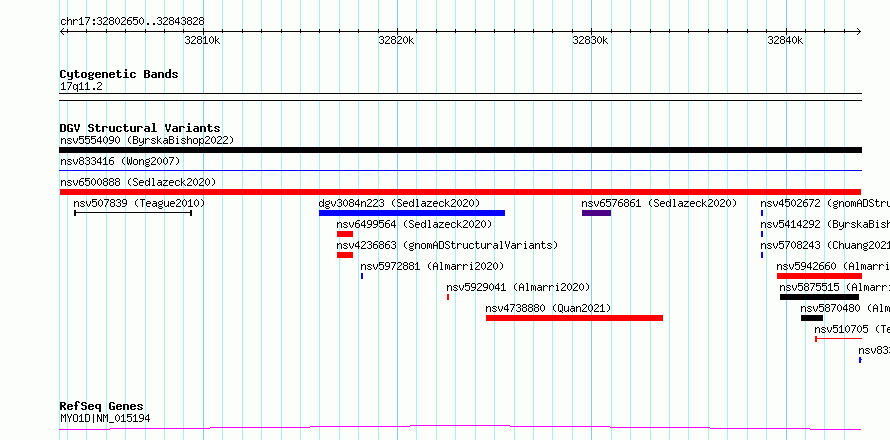Select the red nsv4236863 gnomAD variant block
This screenshot has width=890, height=440.
[x=345, y=255]
